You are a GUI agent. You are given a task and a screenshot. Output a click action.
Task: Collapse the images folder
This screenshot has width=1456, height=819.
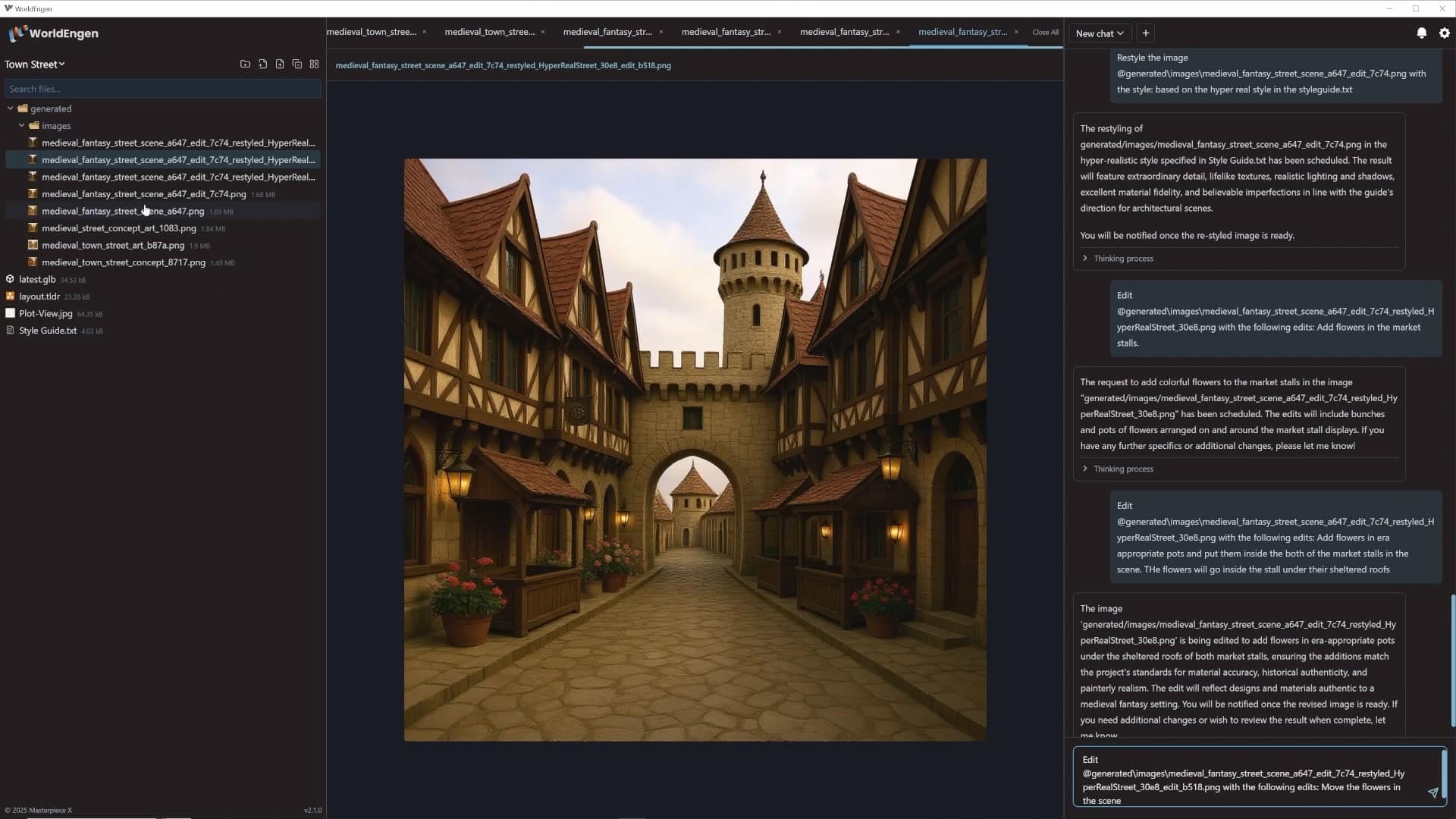22,125
